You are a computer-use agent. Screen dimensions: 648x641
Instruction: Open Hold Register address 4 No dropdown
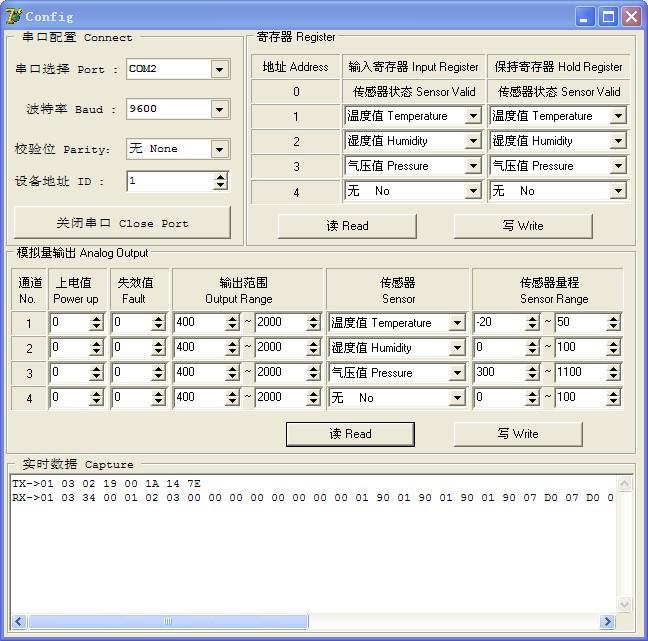(x=618, y=191)
